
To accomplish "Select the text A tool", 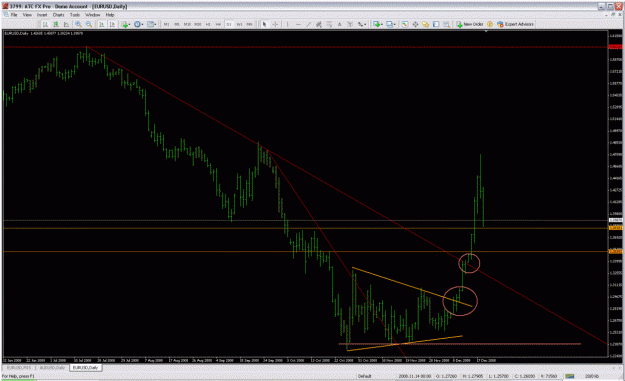I will (x=340, y=24).
